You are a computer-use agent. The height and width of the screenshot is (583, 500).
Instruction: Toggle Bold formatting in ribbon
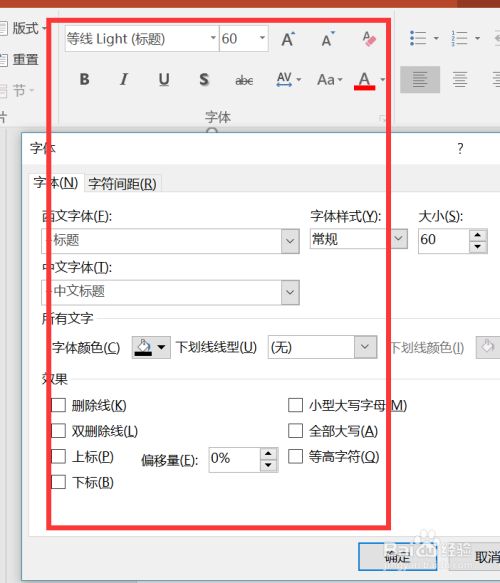84,79
